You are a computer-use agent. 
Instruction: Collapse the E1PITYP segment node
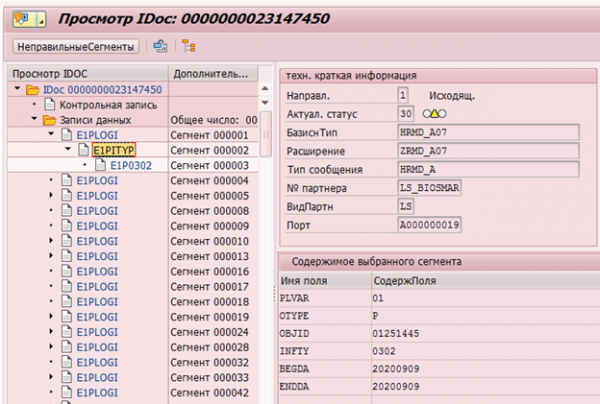[x=68, y=150]
